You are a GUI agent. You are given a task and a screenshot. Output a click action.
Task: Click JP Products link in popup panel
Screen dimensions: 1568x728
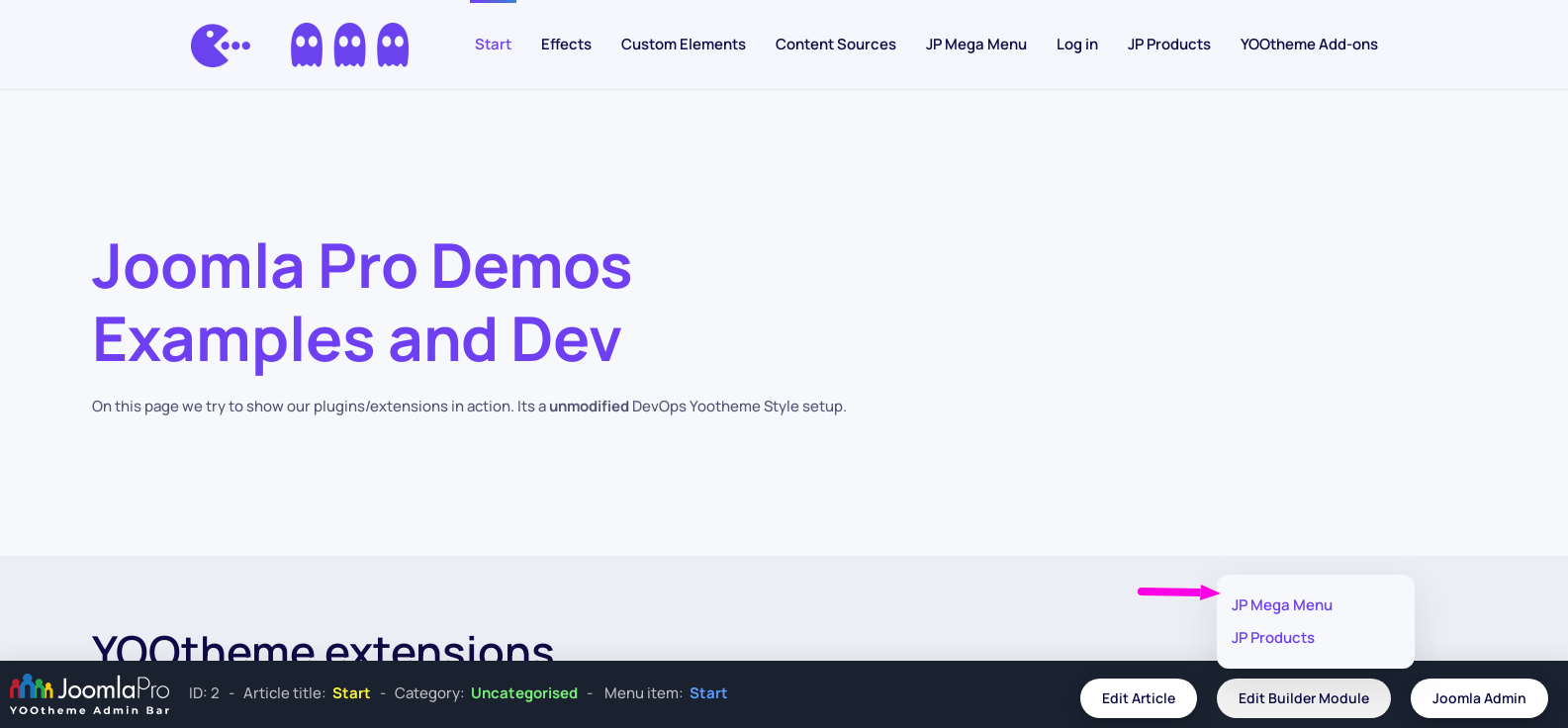tap(1273, 638)
